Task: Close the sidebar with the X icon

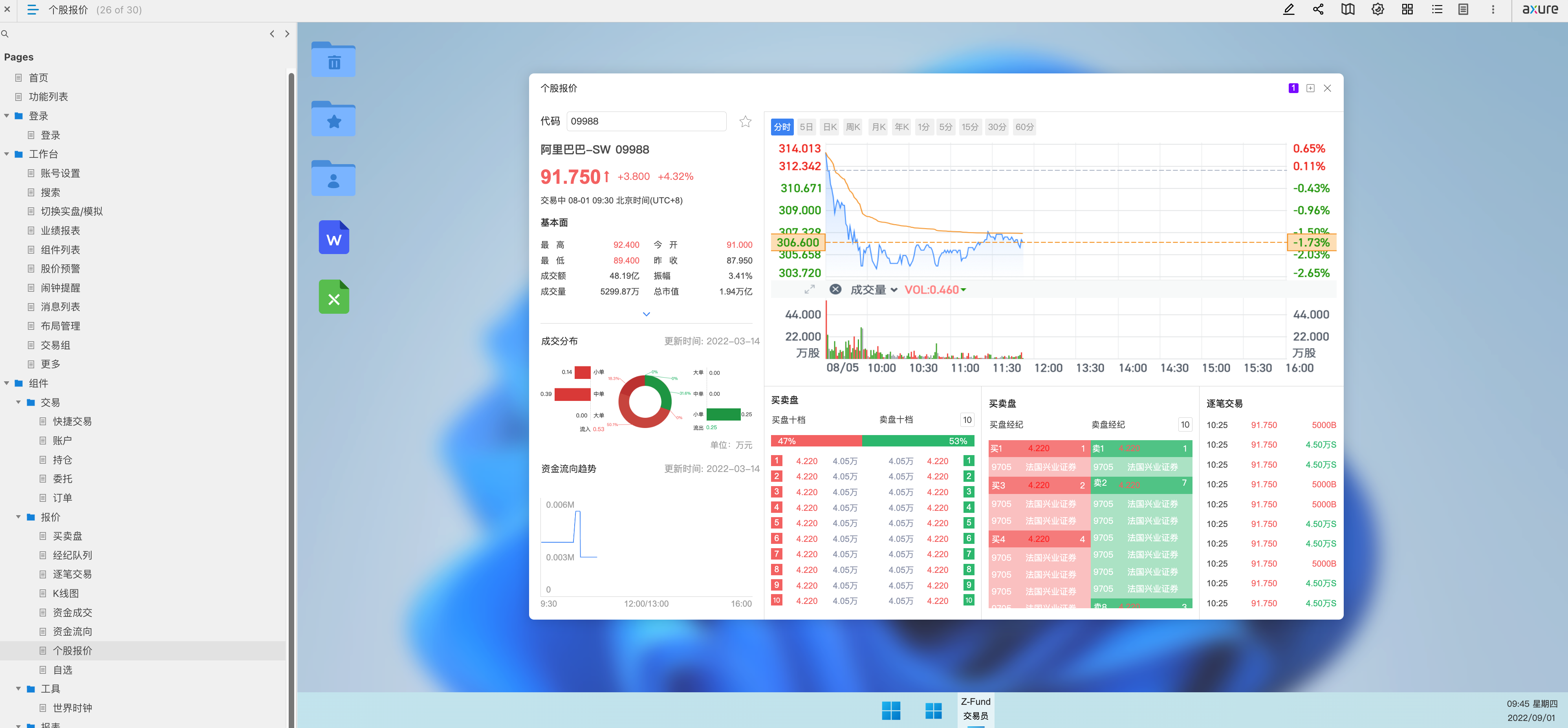Action: [x=7, y=10]
